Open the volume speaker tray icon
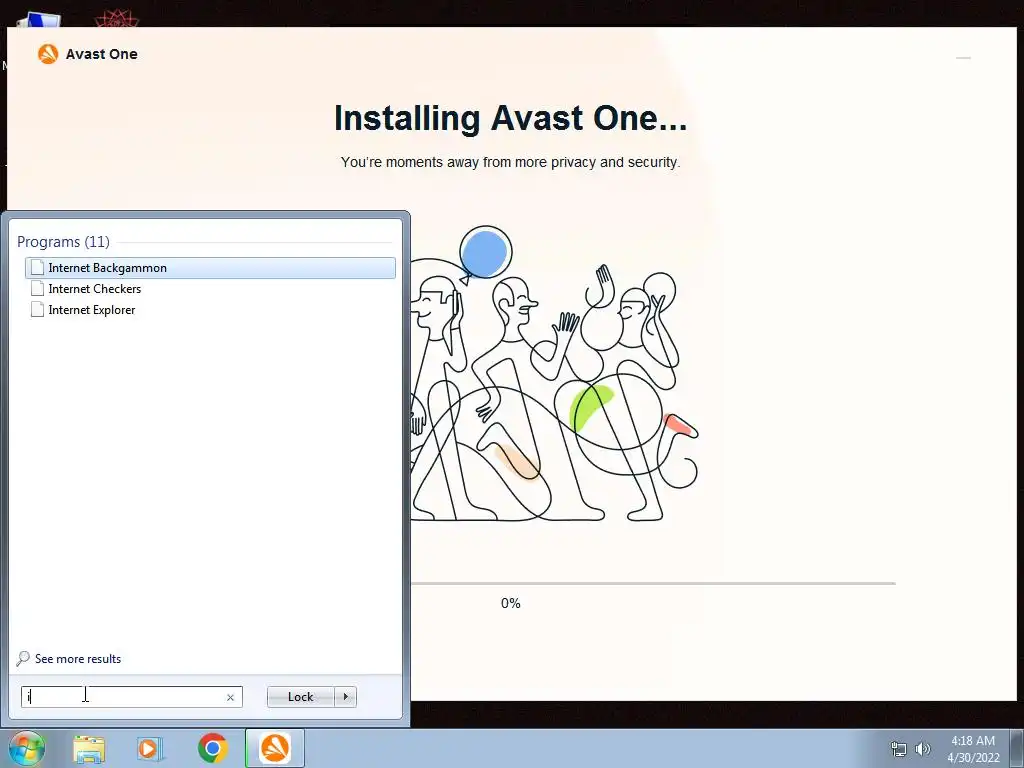 pyautogui.click(x=922, y=749)
